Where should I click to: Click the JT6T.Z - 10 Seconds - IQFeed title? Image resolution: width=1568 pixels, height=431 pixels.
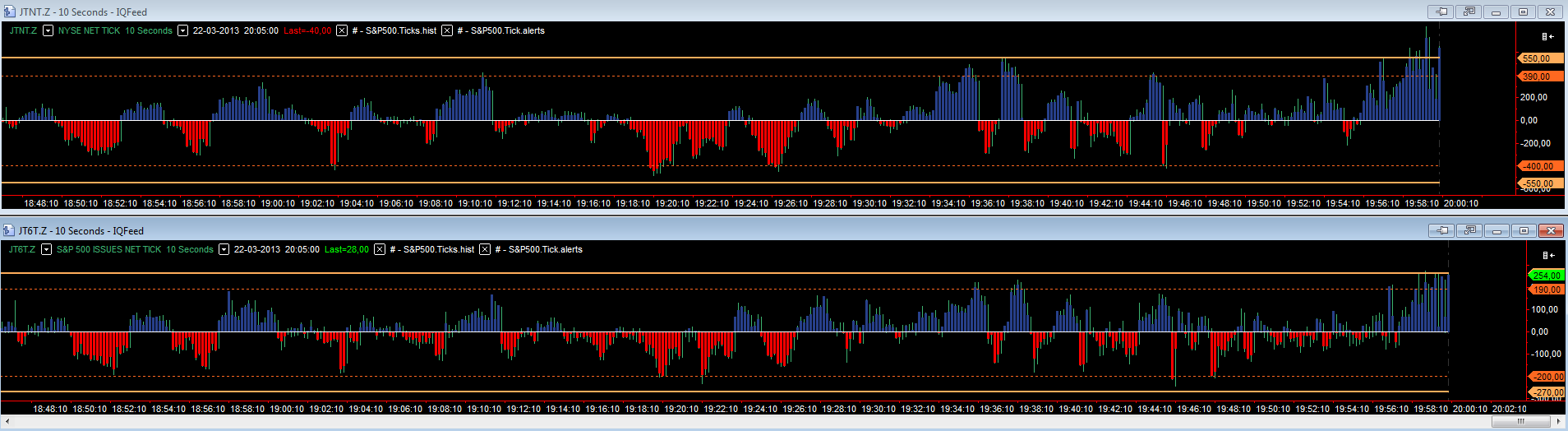[x=81, y=231]
